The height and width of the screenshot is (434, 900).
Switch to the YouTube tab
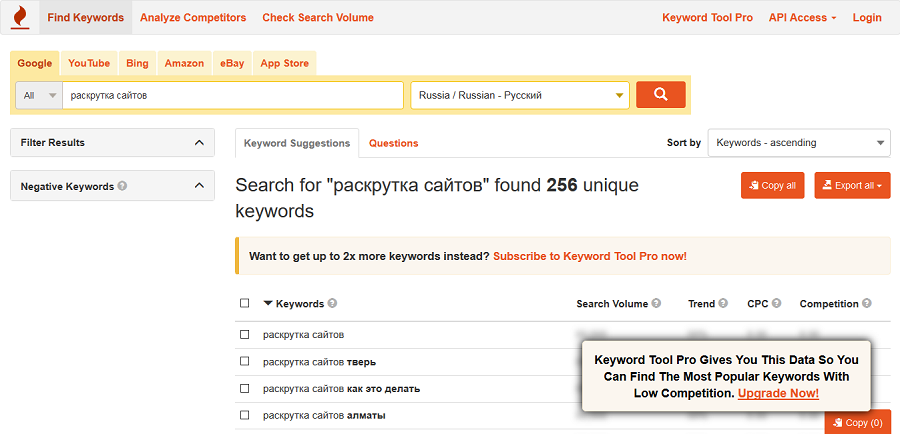89,63
